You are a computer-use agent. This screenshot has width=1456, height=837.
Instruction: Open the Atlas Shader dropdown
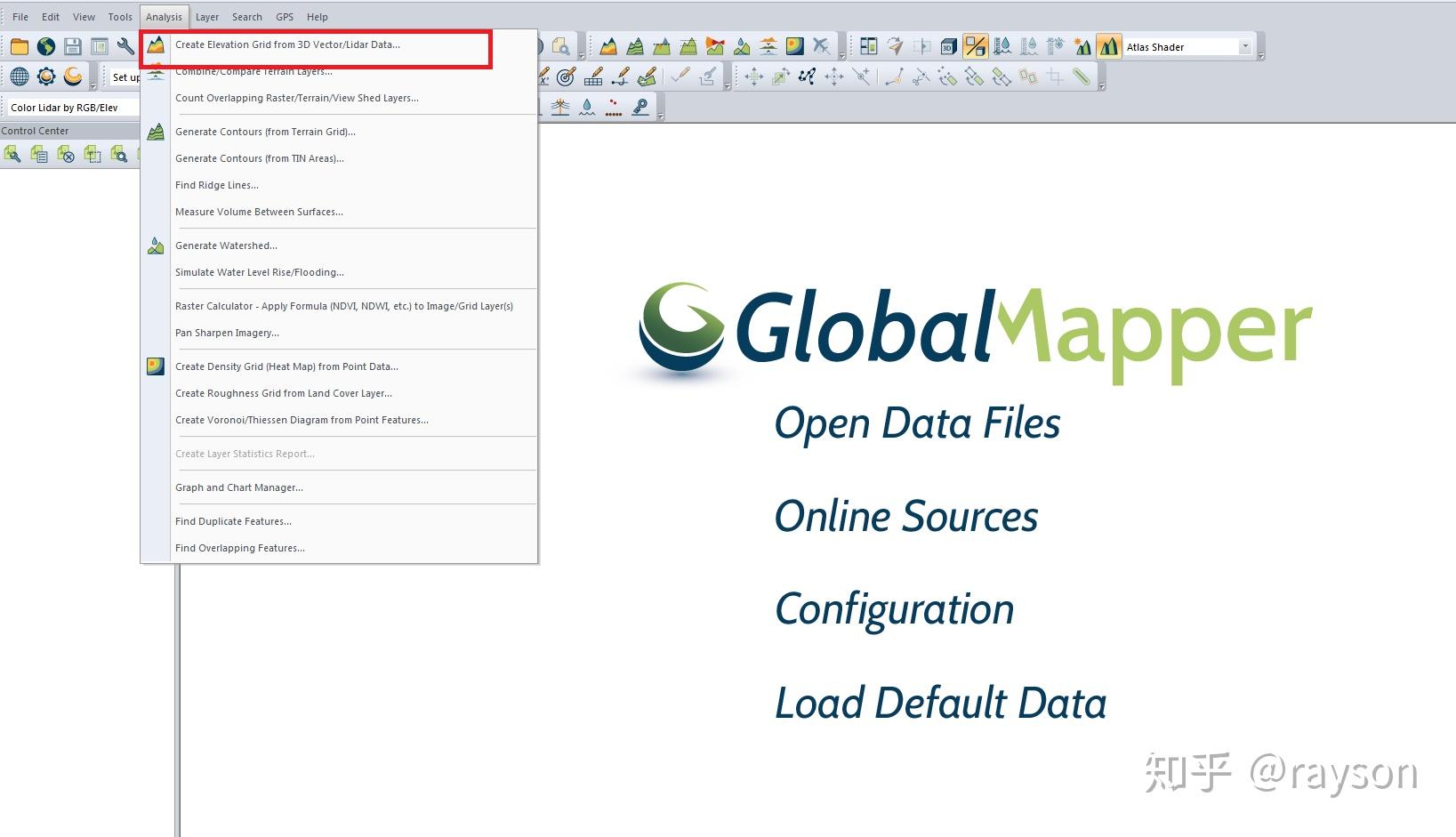click(x=1244, y=46)
